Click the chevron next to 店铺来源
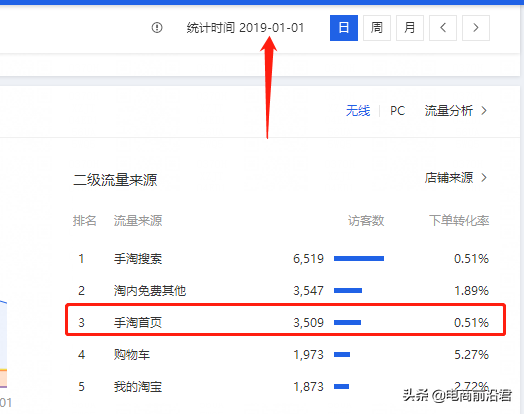The image size is (524, 414). (x=484, y=177)
